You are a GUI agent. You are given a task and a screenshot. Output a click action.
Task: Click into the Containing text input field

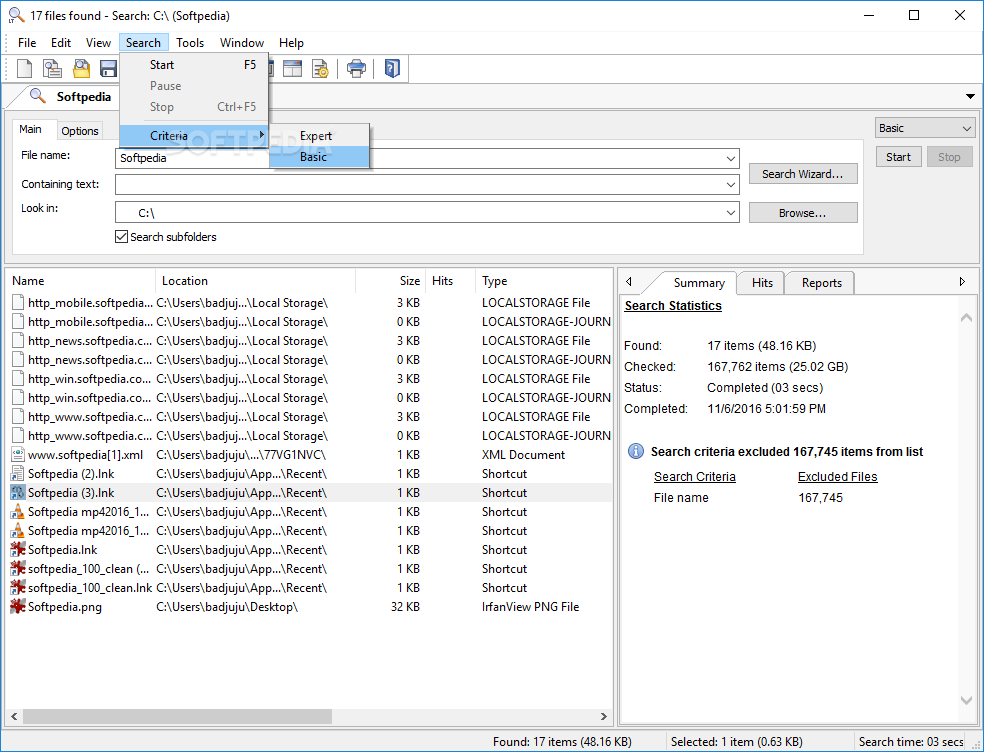(427, 185)
